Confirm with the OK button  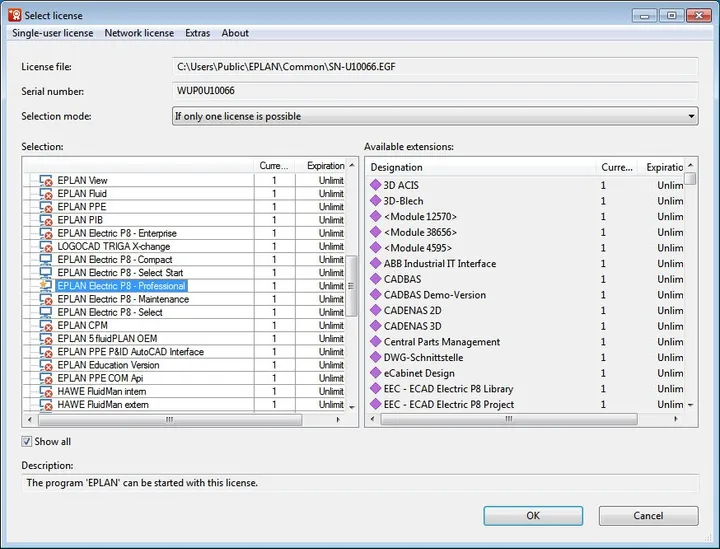[x=533, y=516]
